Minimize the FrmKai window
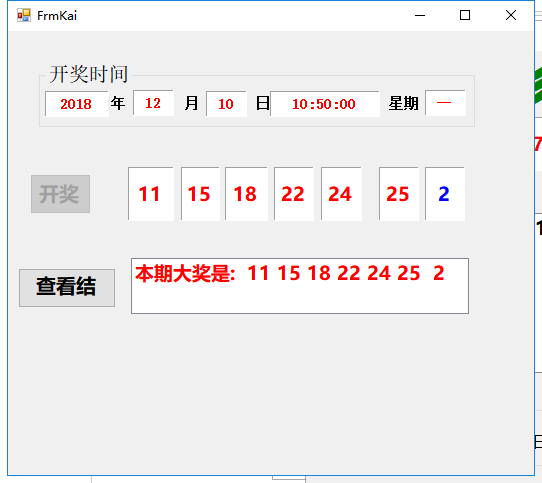 coord(420,15)
